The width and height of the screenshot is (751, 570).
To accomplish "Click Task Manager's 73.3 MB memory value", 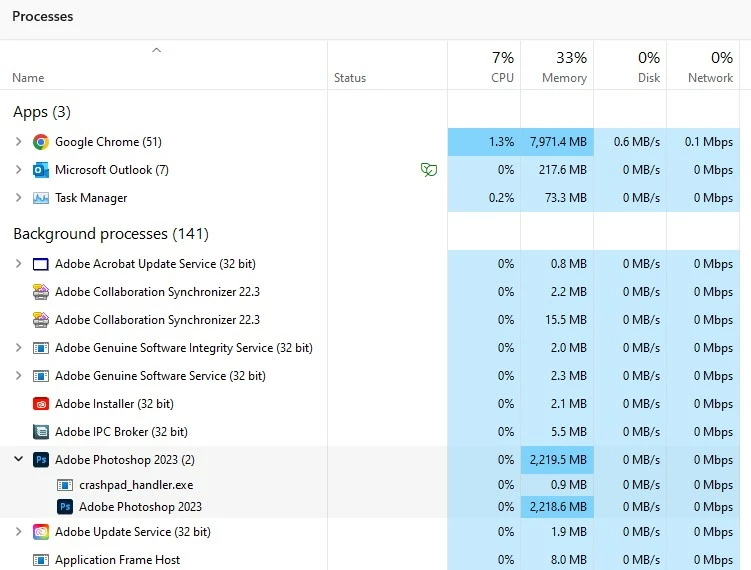I will pos(566,198).
